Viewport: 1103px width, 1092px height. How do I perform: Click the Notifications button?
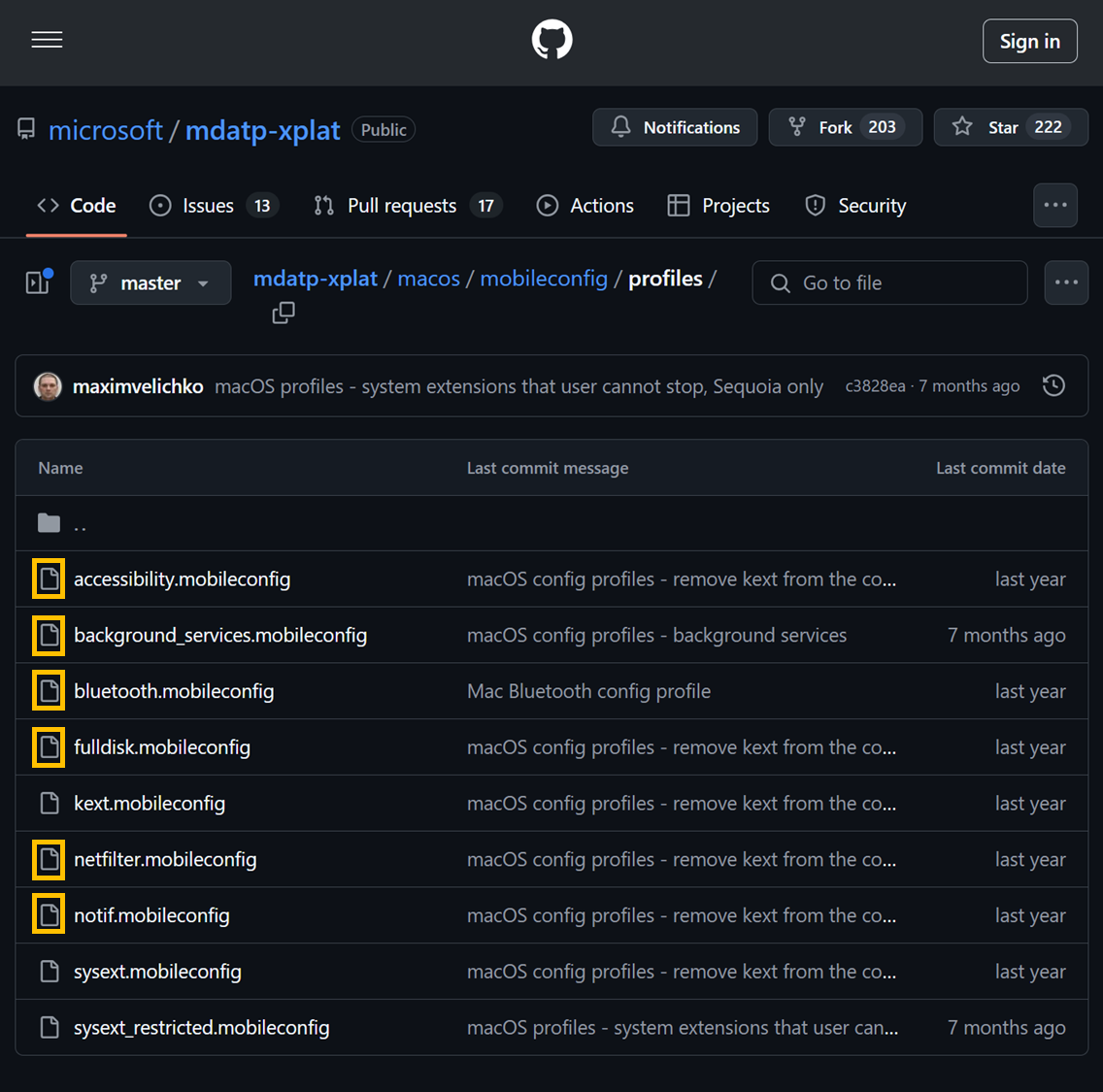(675, 127)
